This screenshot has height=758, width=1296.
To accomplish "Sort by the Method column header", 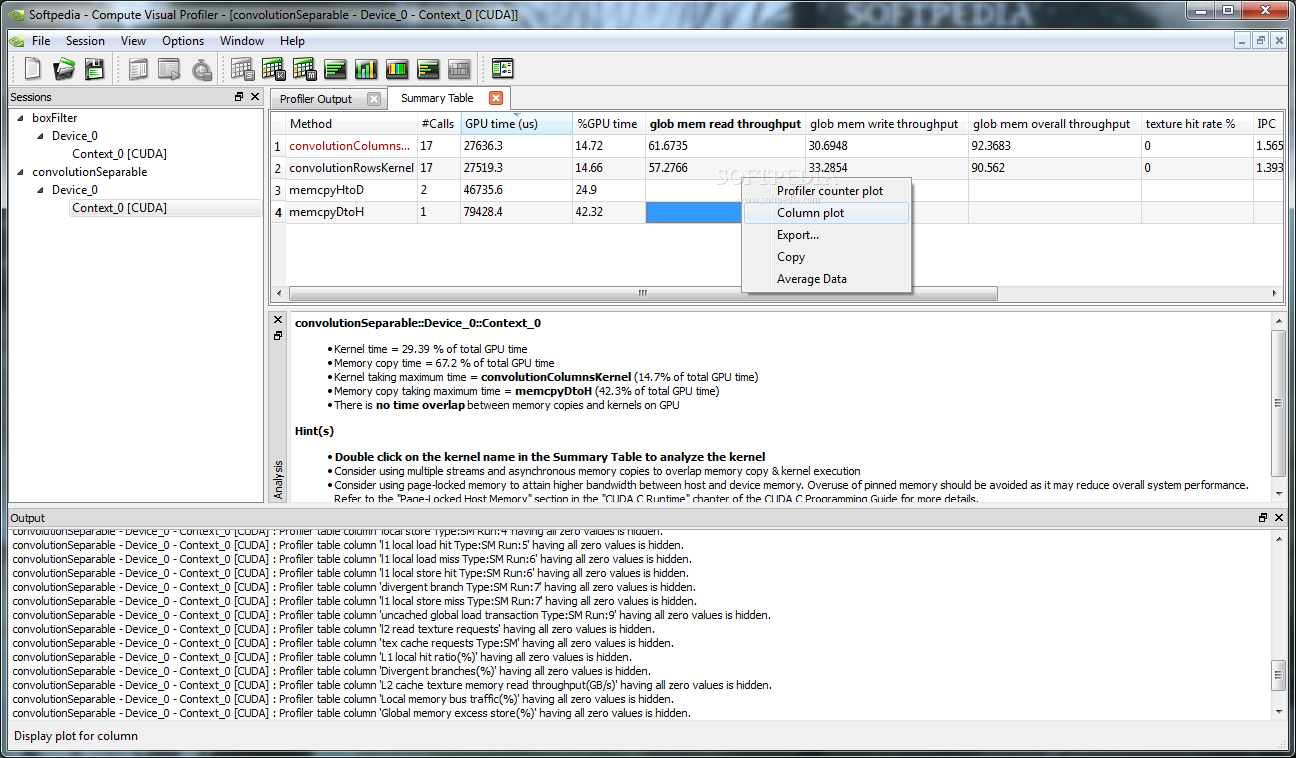I will (x=352, y=124).
